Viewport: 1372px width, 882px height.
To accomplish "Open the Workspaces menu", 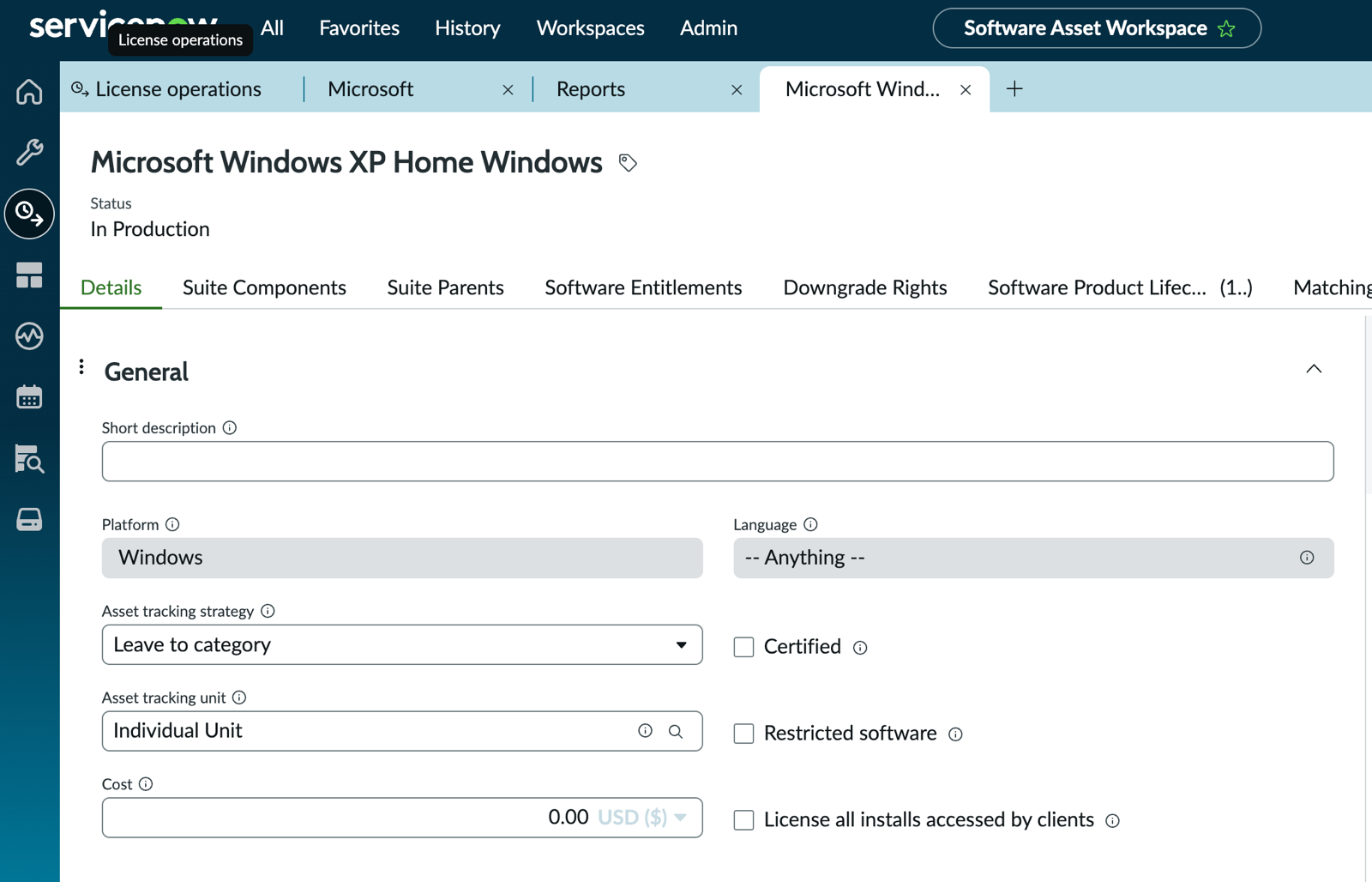I will (590, 28).
